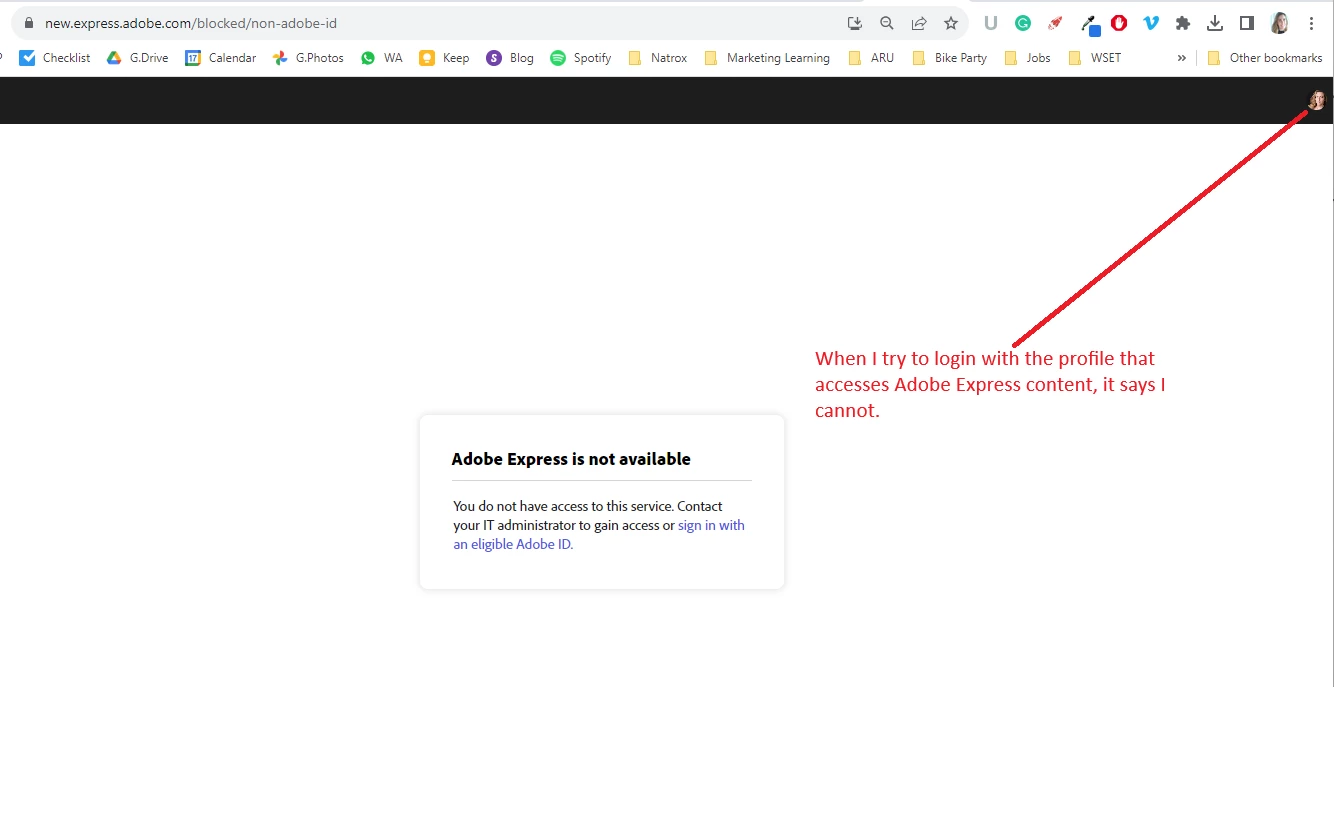Open the Checklist bookmark
Screen dimensions: 1334x833
55,58
